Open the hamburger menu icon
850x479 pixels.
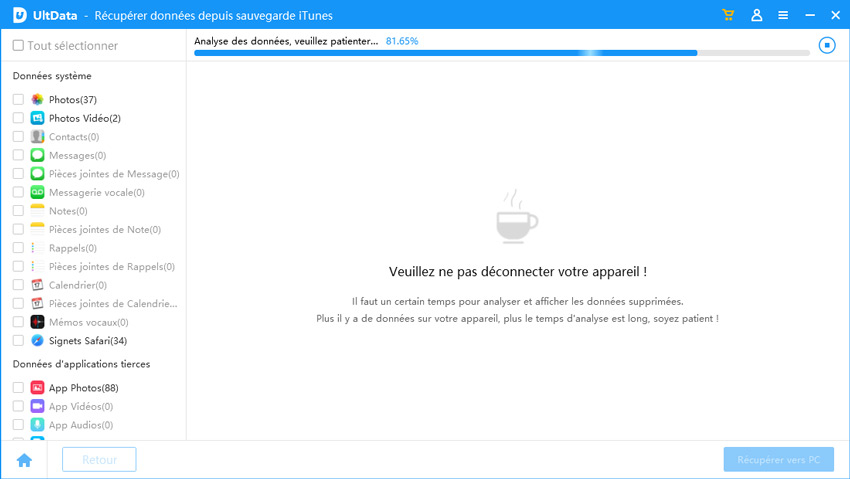(x=783, y=15)
